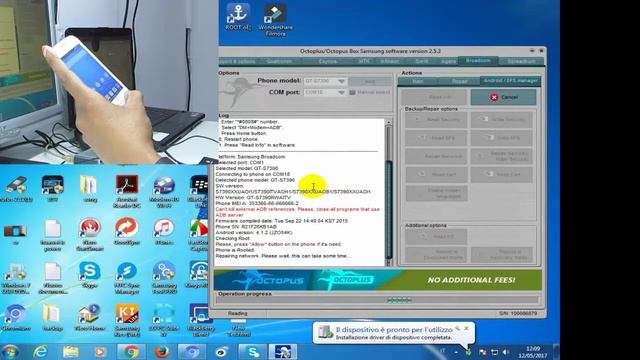Viewport: 640px width, 360px height.
Task: Click the Write EFS button
Action: pyautogui.click(x=502, y=138)
